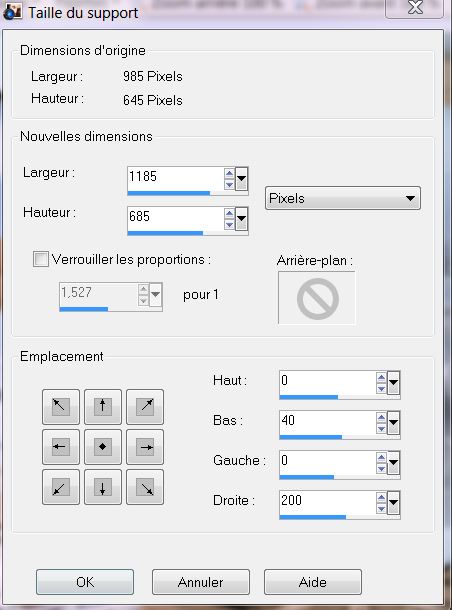Select the top-center placement arrow
The width and height of the screenshot is (452, 610).
(103, 407)
